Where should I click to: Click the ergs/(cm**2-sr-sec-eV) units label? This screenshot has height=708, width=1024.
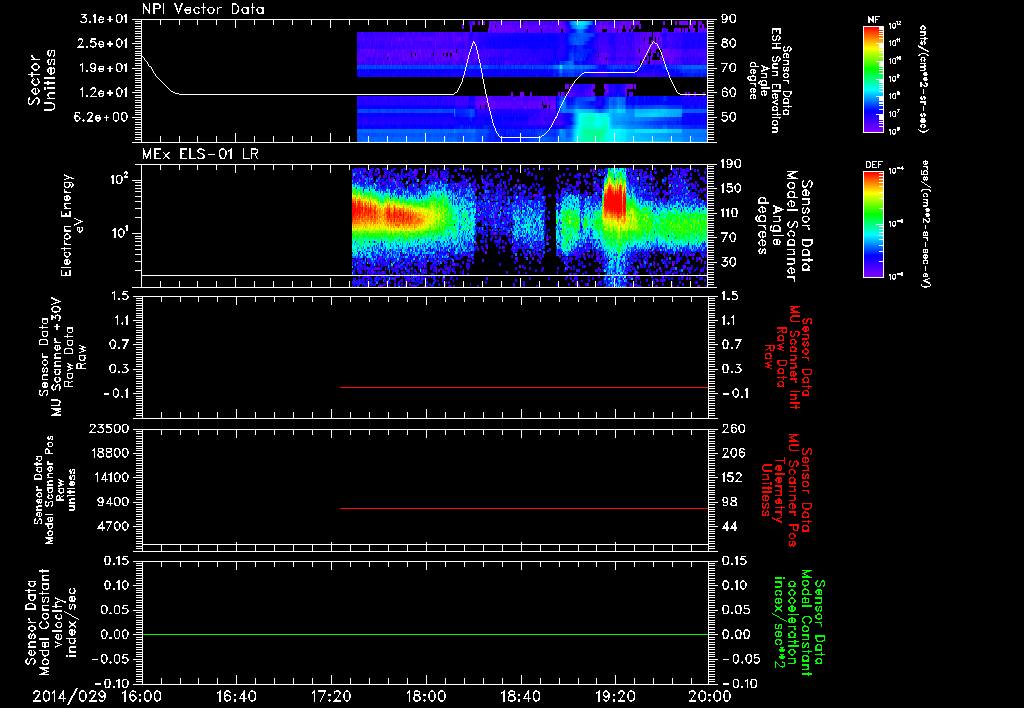tap(926, 224)
